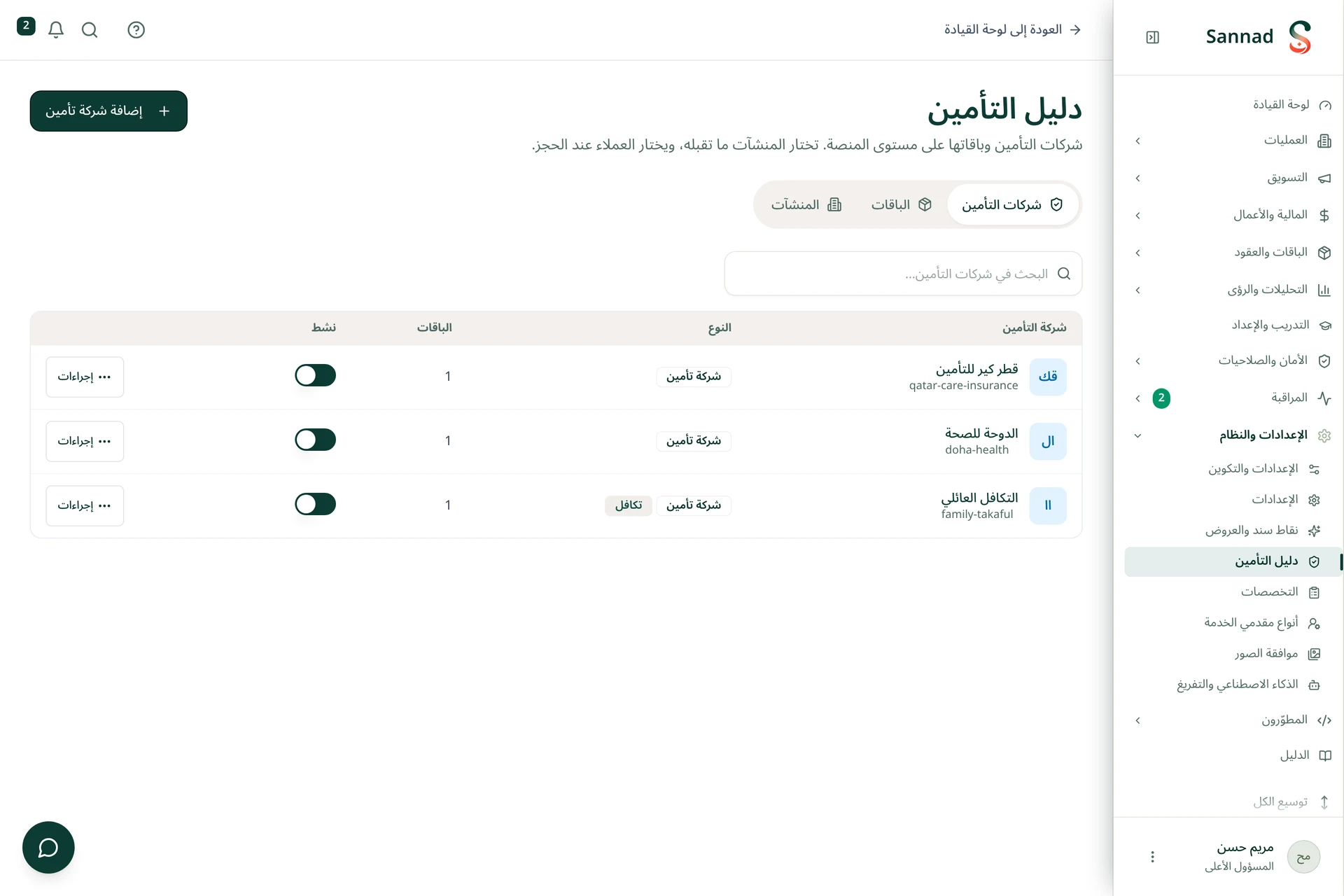Screen dimensions: 1344x896
Task: Click the الذكاء الاصطناعي والتفريغ robot icon
Action: (x=1315, y=685)
